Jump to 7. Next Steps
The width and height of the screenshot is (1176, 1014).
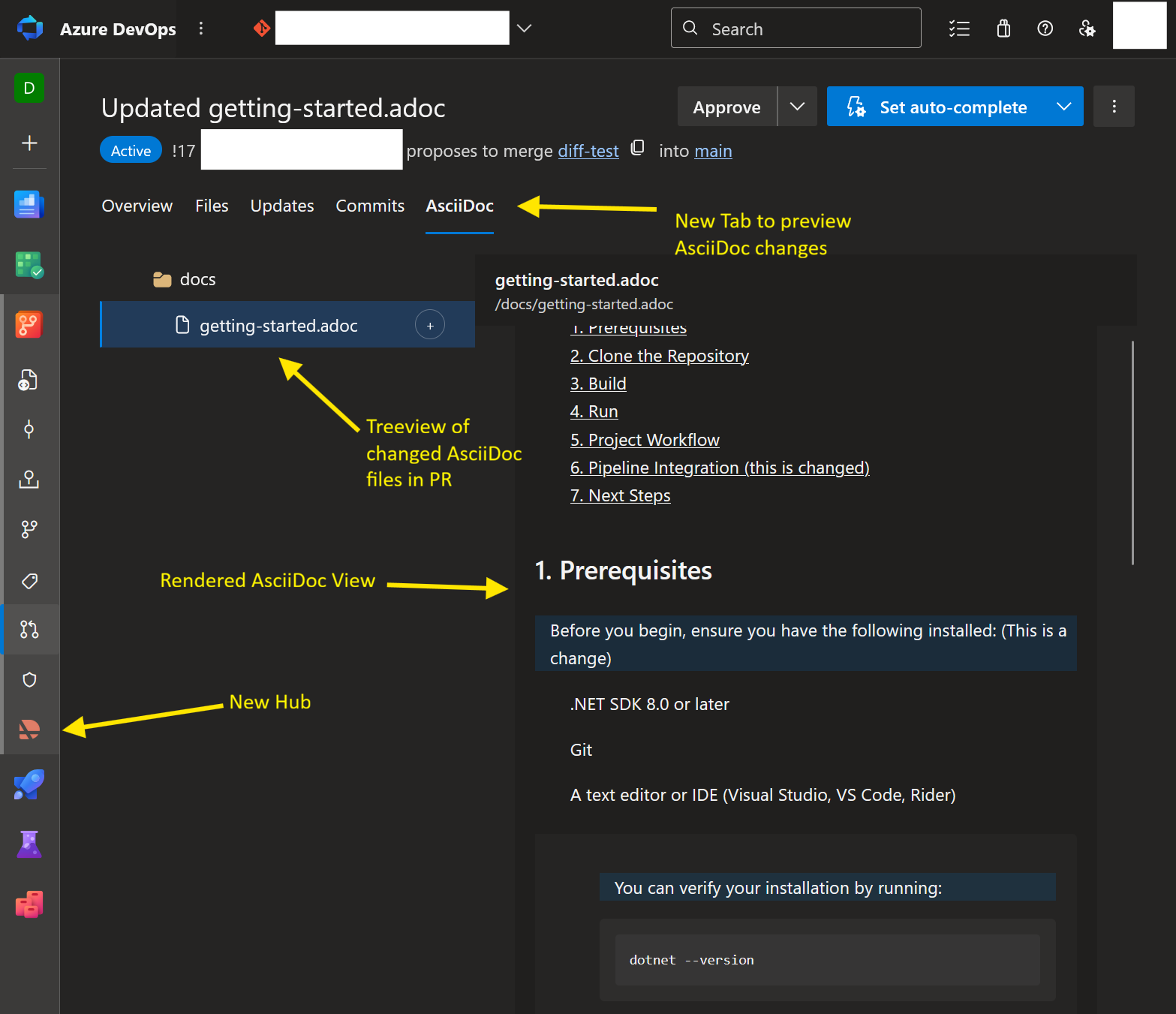click(x=620, y=495)
